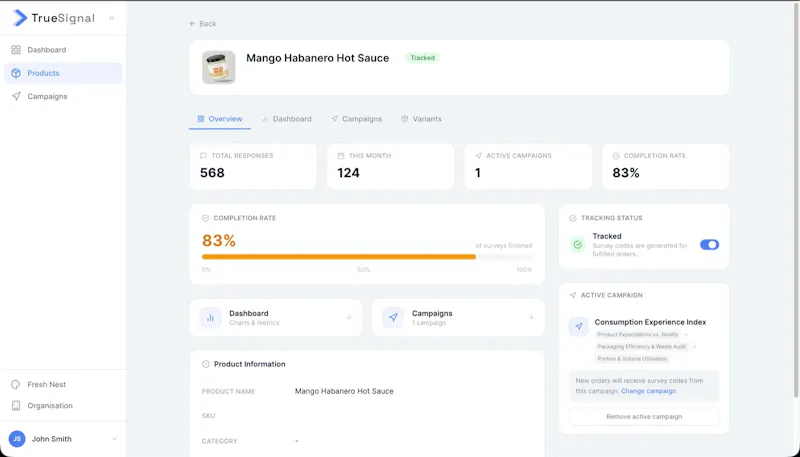Image resolution: width=800 pixels, height=457 pixels.
Task: Click the sidebar Dashboard grid icon
Action: (x=16, y=49)
